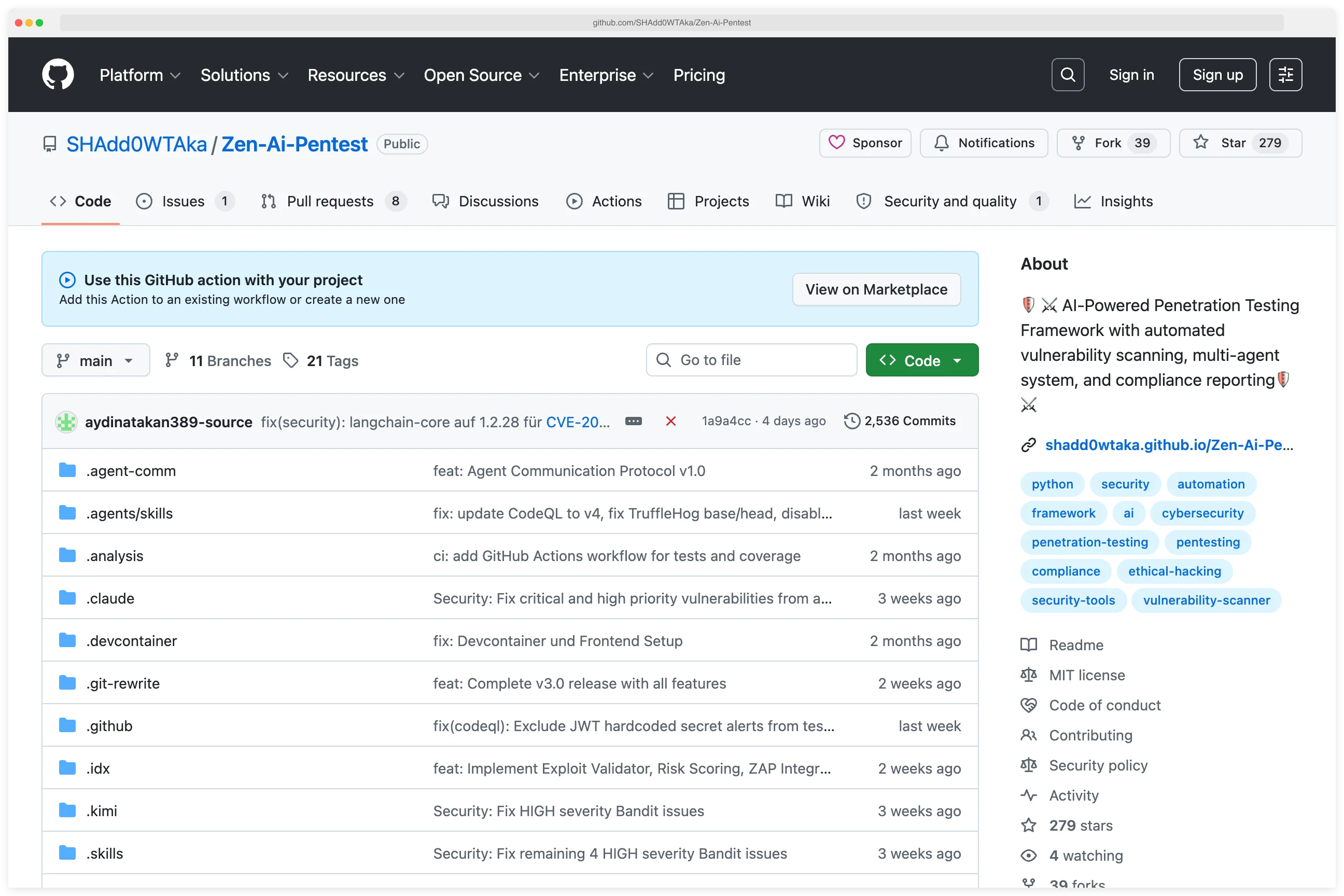Open the penetration-testing topic tag
This screenshot has width=1344, height=896.
(1090, 542)
